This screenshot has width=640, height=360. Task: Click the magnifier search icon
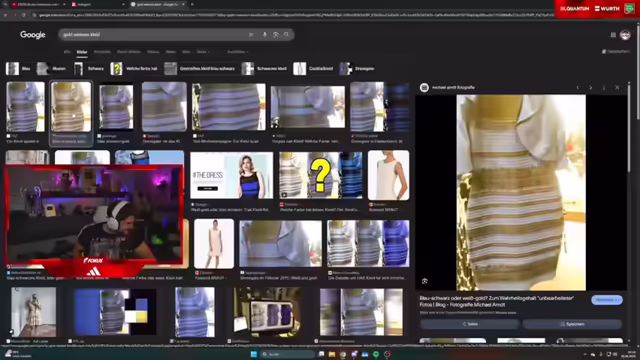click(287, 35)
